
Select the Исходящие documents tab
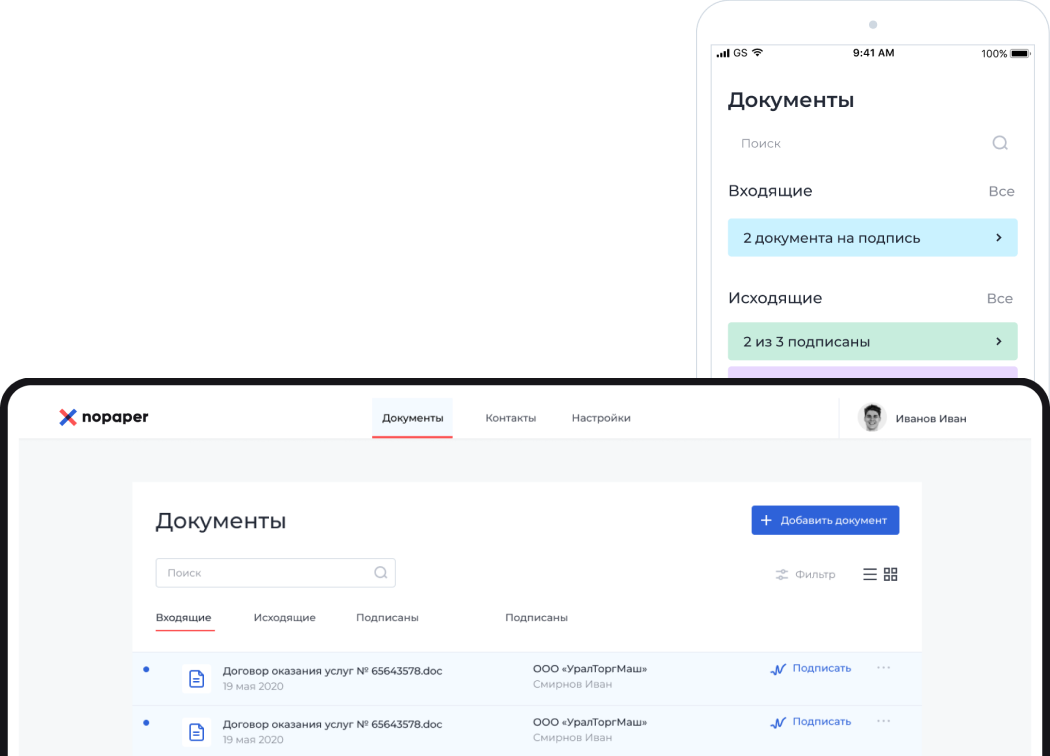click(x=285, y=617)
